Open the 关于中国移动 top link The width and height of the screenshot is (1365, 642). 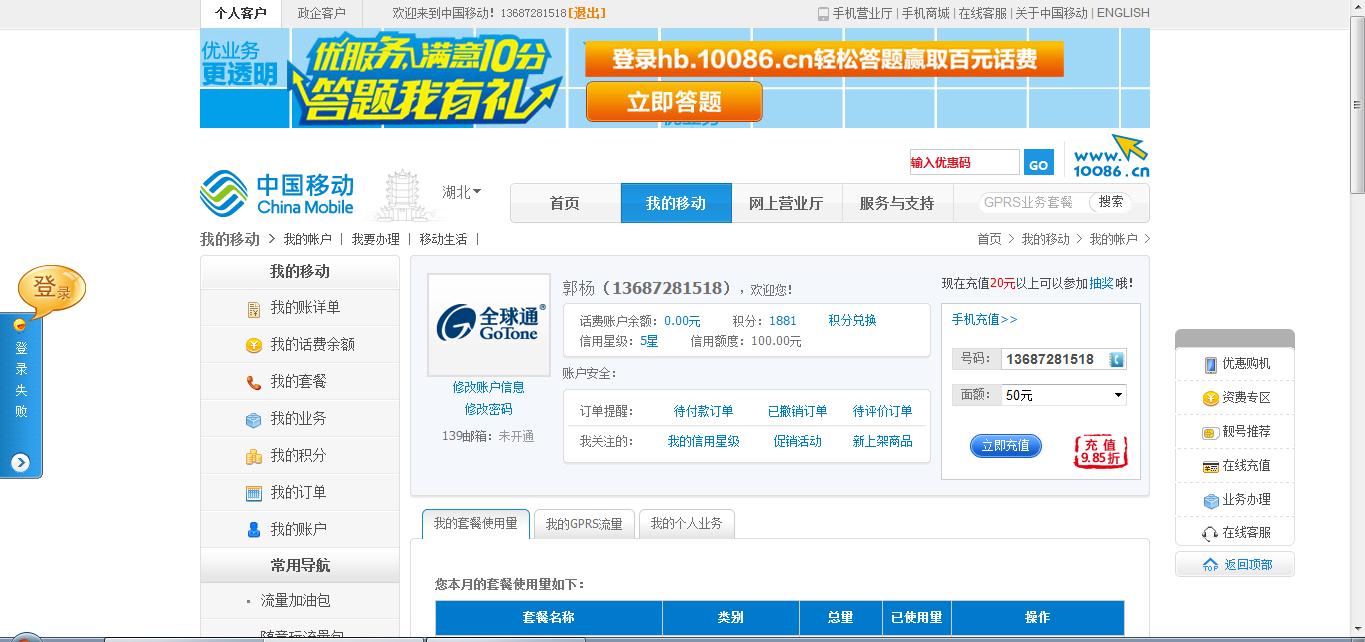coord(1051,13)
